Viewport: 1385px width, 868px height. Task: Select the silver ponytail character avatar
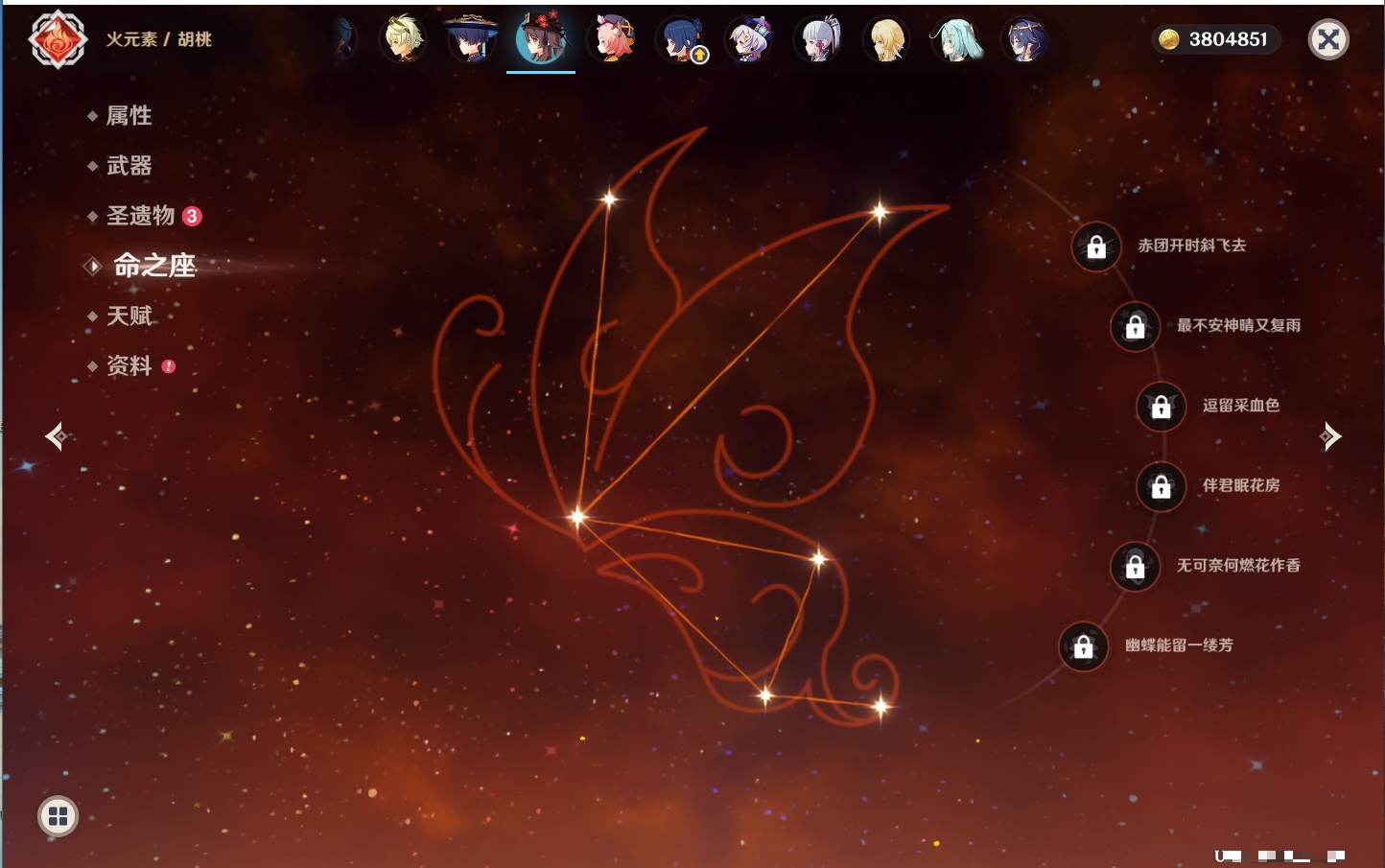818,39
